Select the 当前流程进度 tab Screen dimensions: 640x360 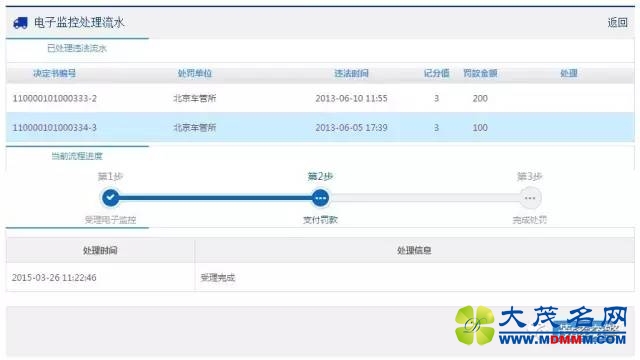tap(77, 156)
